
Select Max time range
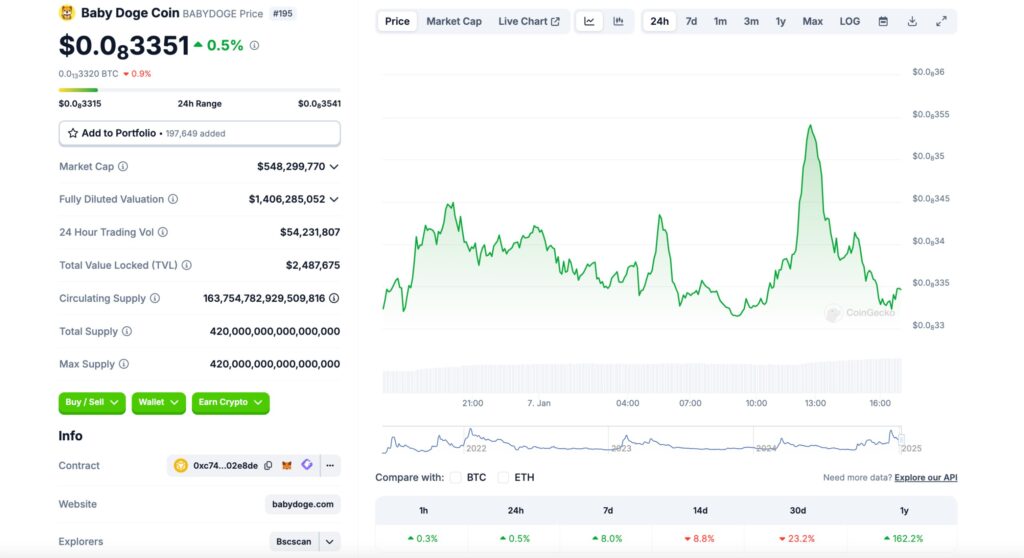click(x=812, y=22)
